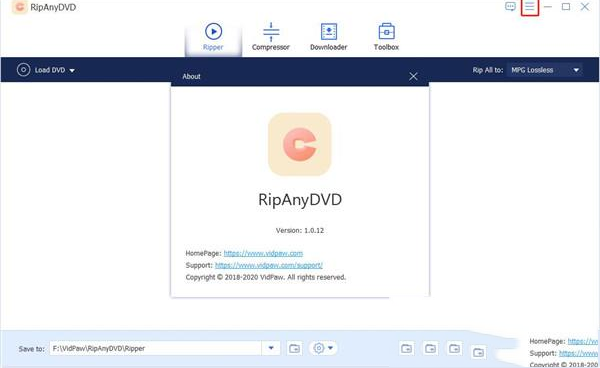Switch to the Compressor tab
Screen dimensions: 600x368
point(271,37)
